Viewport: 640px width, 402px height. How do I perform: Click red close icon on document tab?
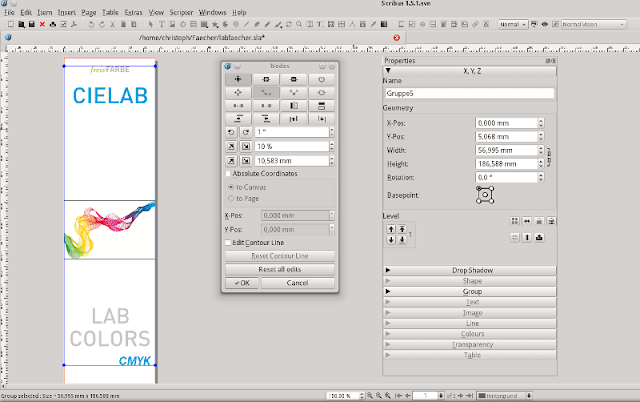click(x=396, y=38)
